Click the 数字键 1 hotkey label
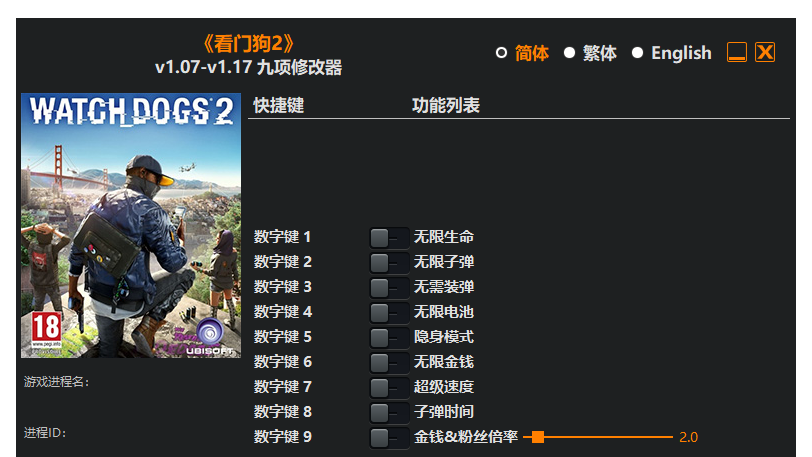Image resolution: width=812 pixels, height=457 pixels. pyautogui.click(x=283, y=237)
